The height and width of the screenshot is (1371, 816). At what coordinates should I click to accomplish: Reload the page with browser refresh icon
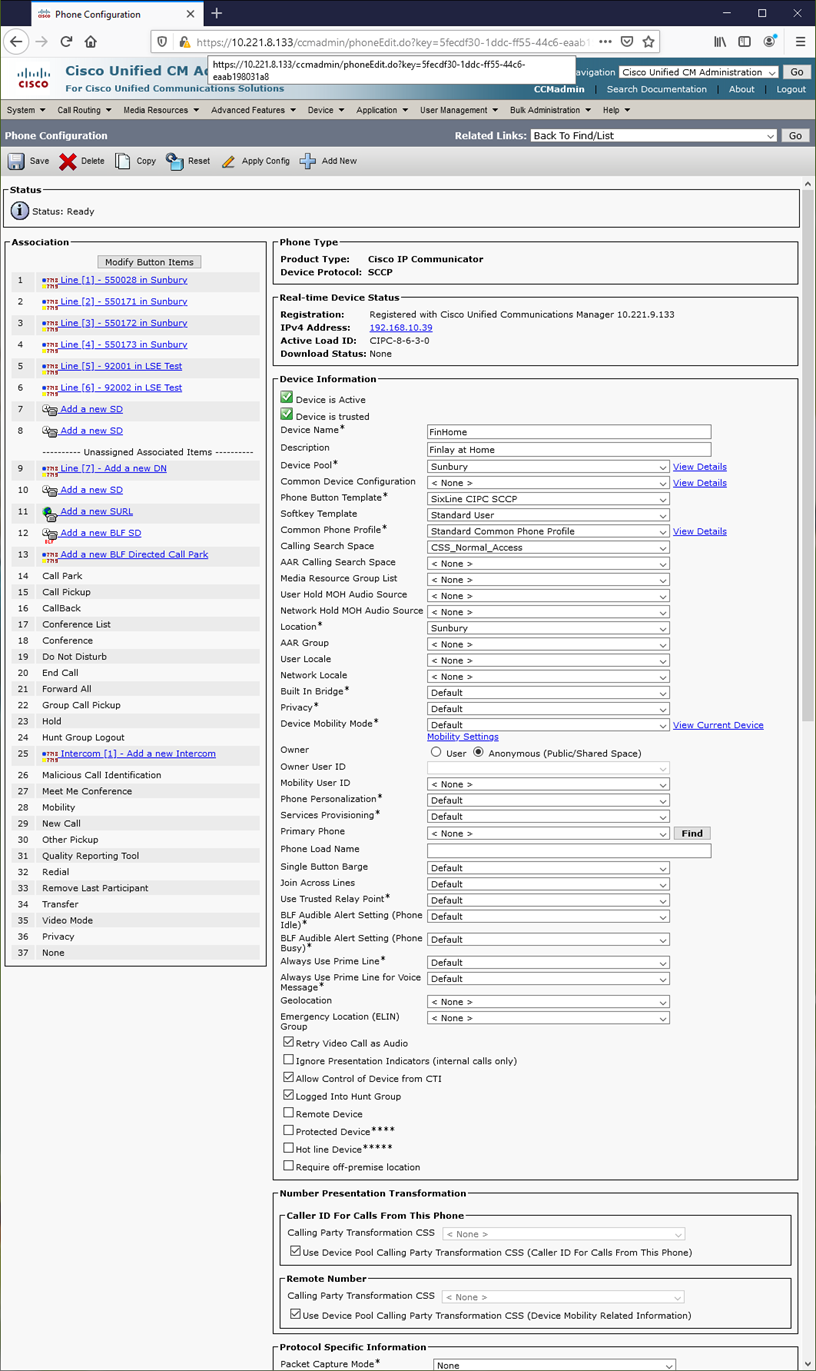coord(66,42)
